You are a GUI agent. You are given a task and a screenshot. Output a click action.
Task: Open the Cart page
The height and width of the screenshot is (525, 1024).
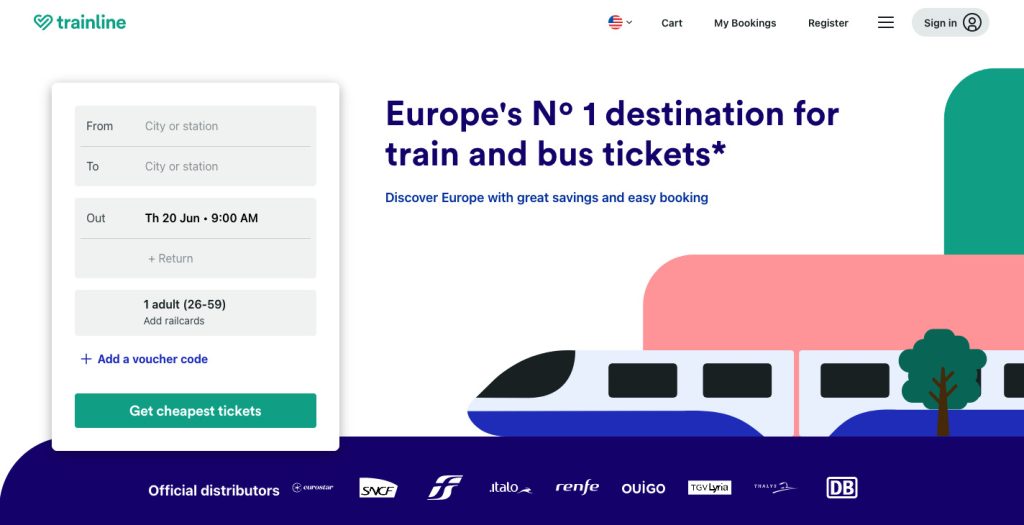671,23
